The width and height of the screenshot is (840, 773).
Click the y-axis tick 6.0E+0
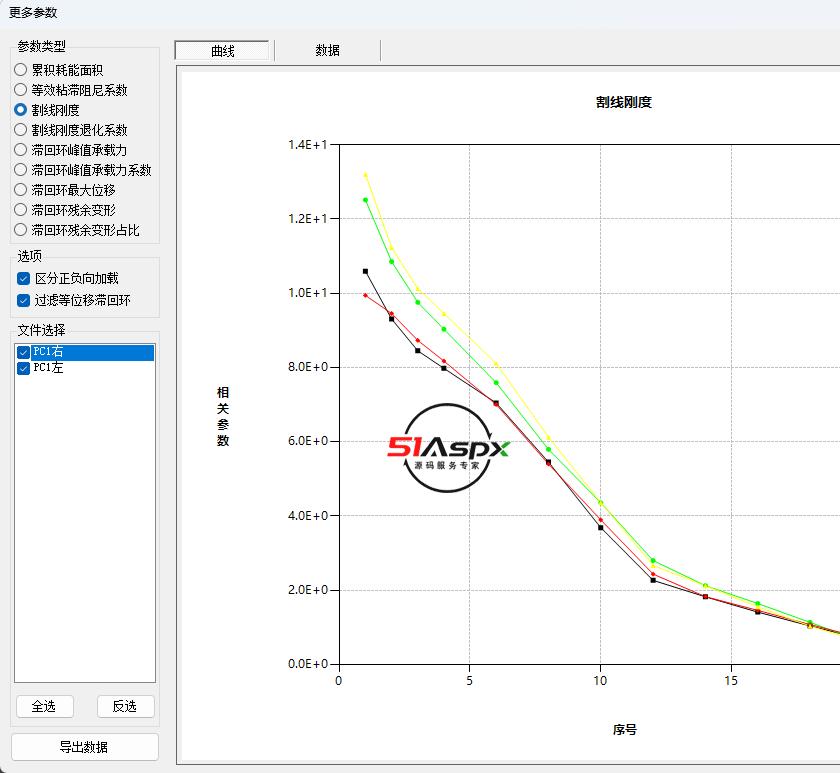[x=308, y=441]
